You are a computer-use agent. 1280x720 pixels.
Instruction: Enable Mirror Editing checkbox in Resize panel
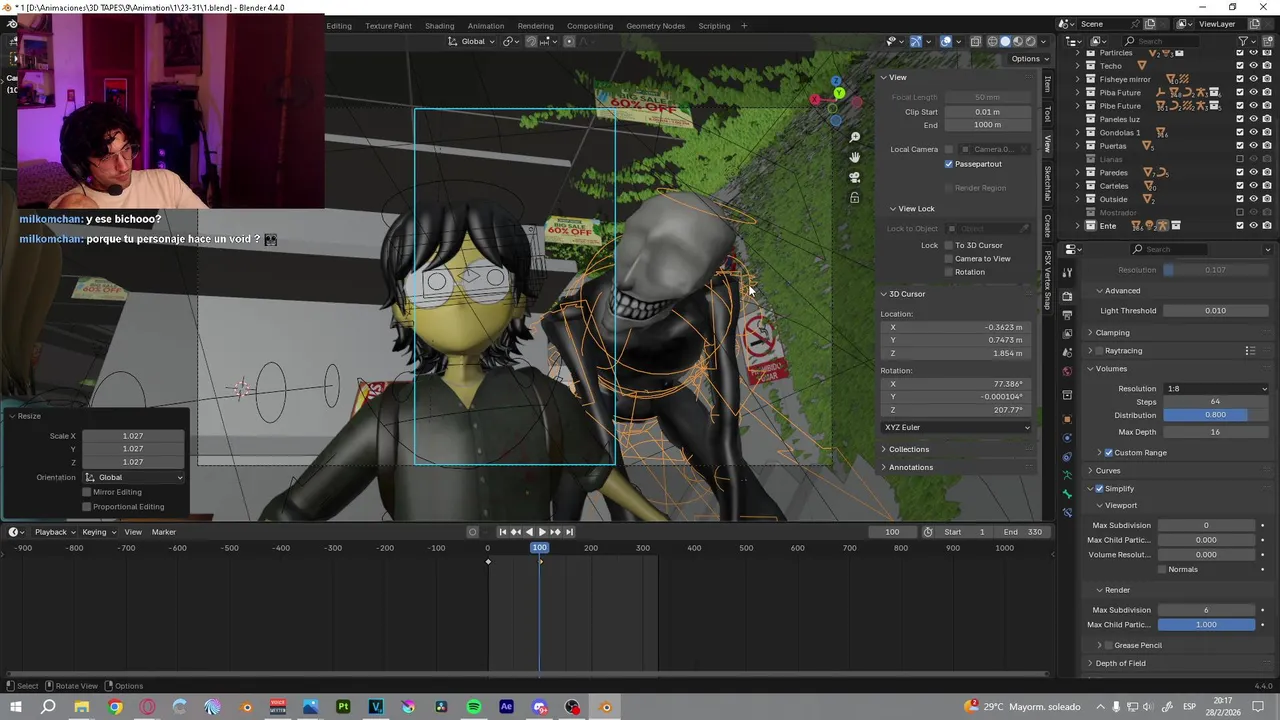[87, 492]
